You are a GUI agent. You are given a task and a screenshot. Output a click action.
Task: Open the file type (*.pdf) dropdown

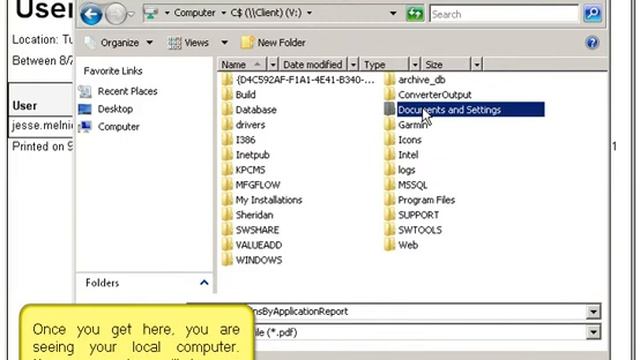point(593,333)
